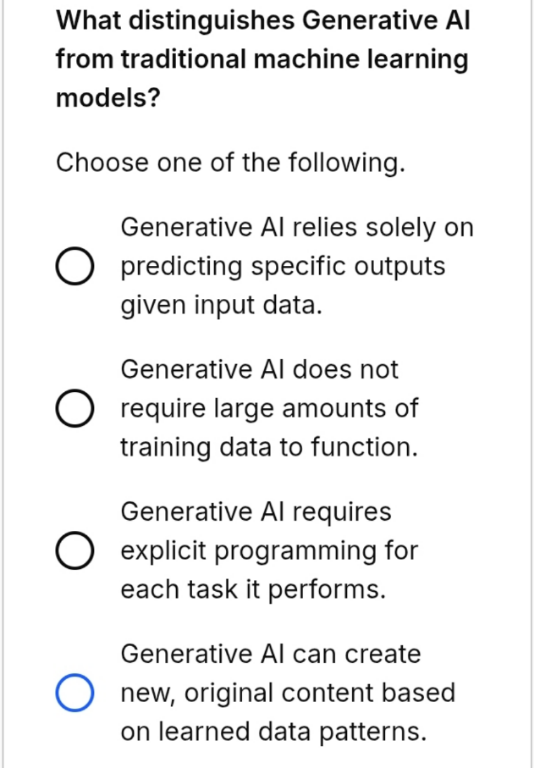
Task: Click the text 'Generative AI requires'
Action: [x=256, y=512]
